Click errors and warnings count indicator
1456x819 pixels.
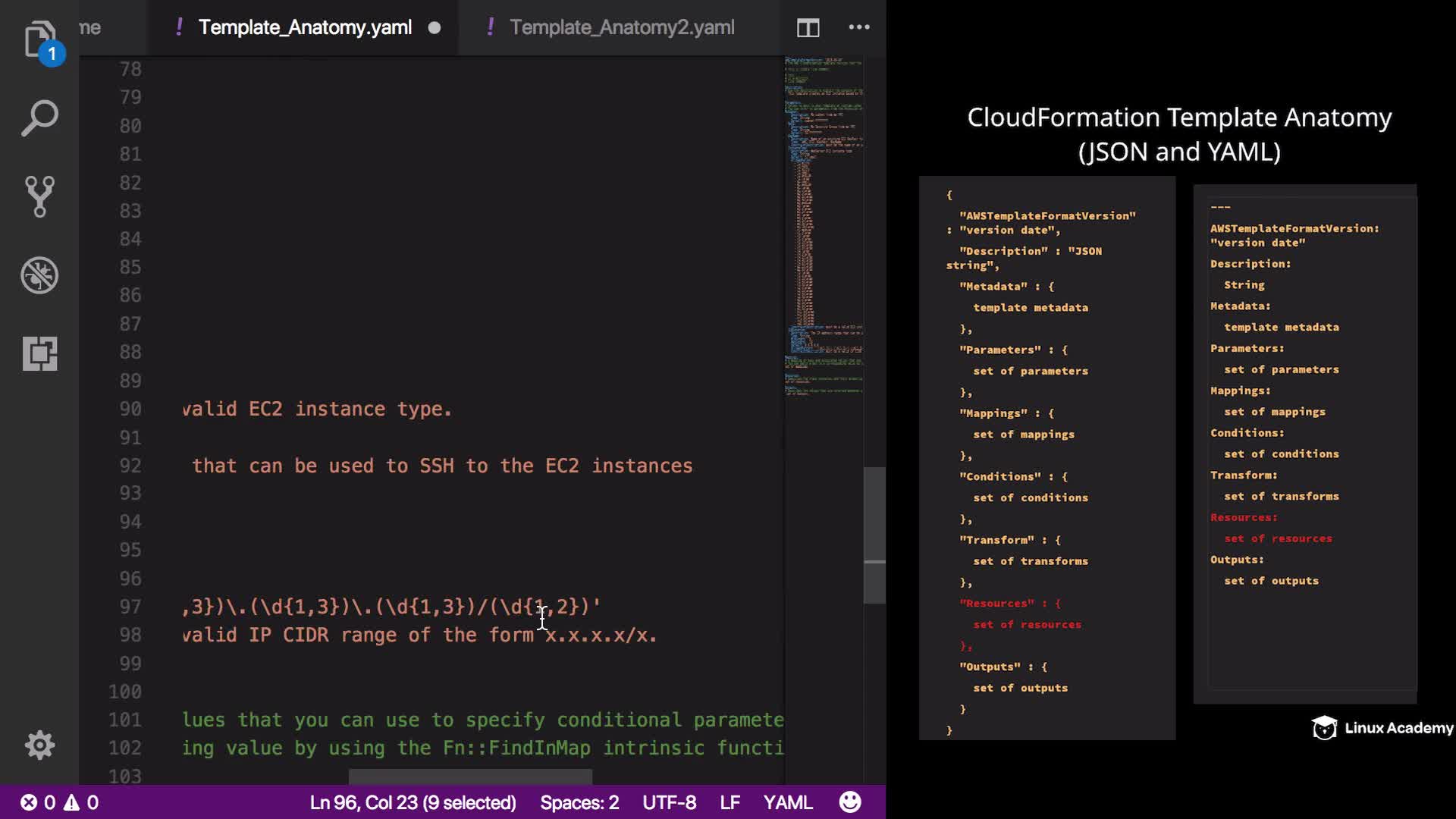[59, 802]
